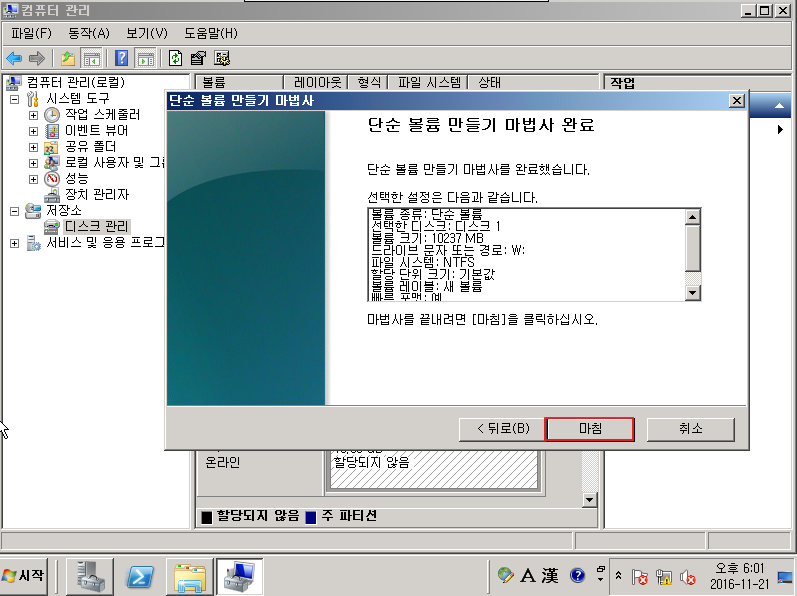Select 디스크 관리 in the tree
The image size is (797, 596).
click(97, 226)
